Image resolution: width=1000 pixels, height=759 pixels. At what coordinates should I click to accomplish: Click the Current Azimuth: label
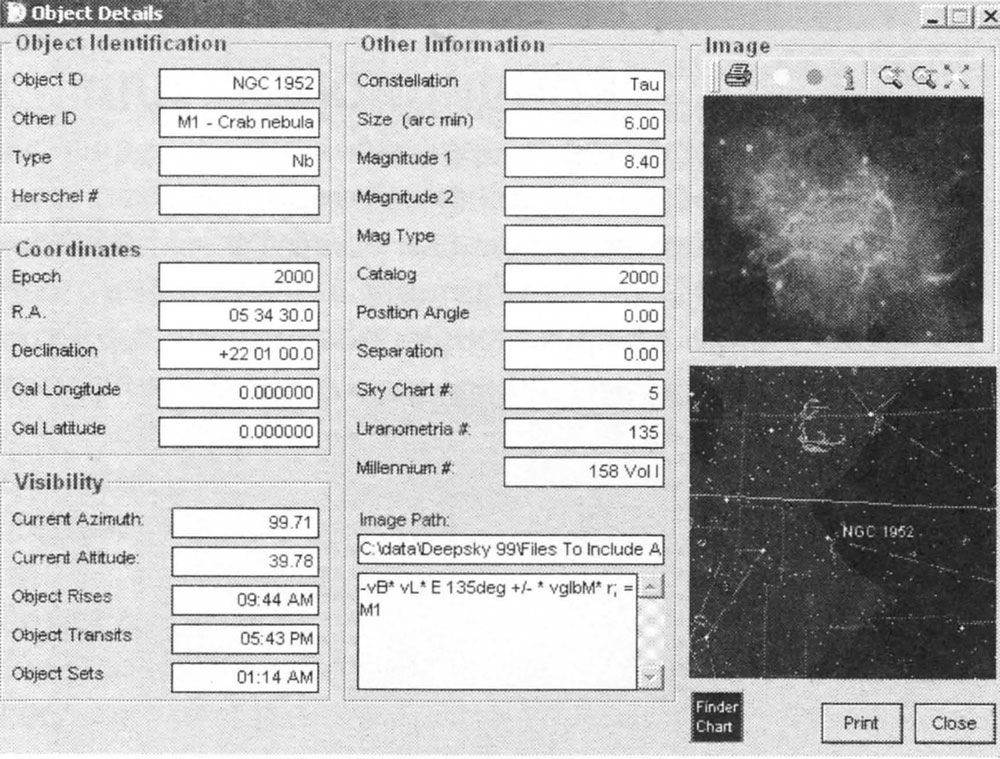(x=78, y=519)
